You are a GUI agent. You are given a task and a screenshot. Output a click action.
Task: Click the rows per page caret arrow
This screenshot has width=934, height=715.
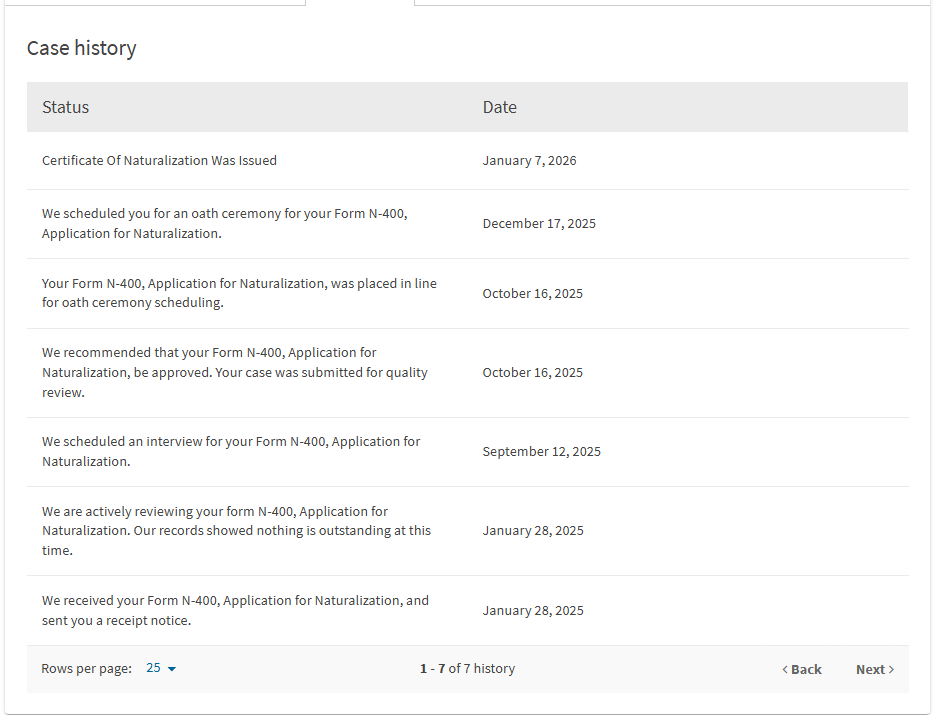pos(172,669)
